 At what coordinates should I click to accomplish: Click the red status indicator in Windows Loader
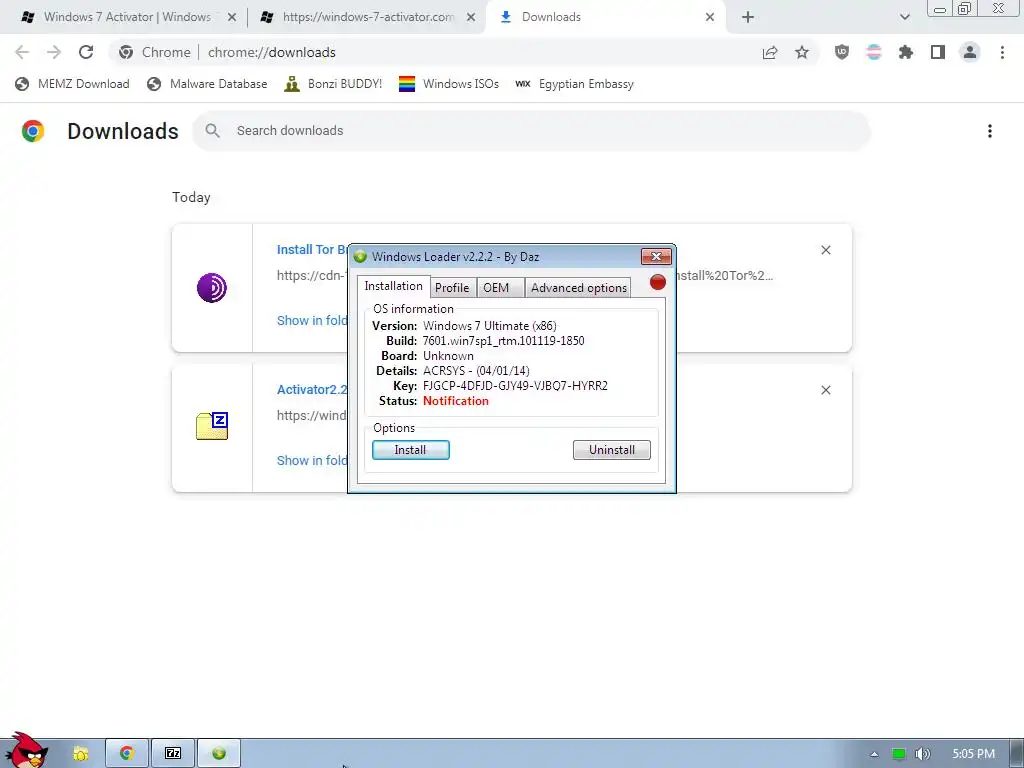[x=658, y=282]
